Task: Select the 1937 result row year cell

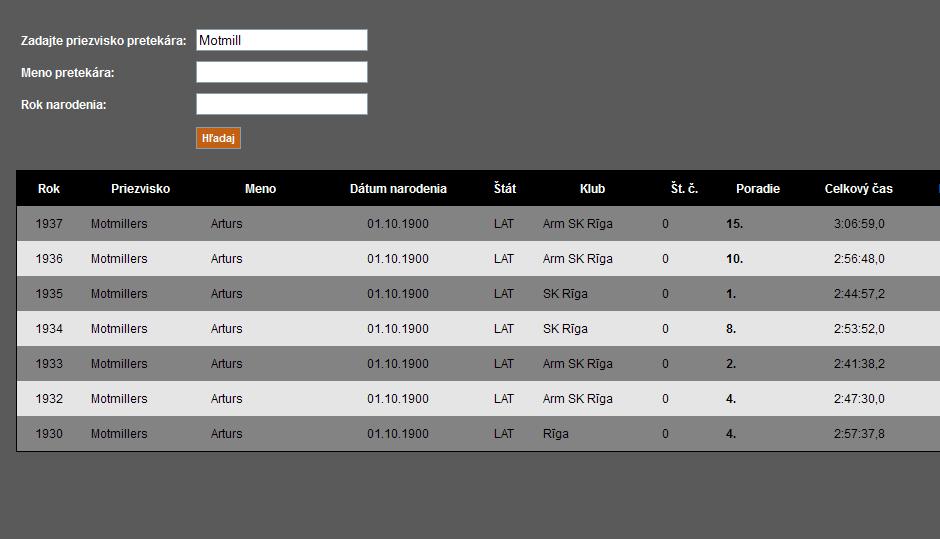Action: 49,224
